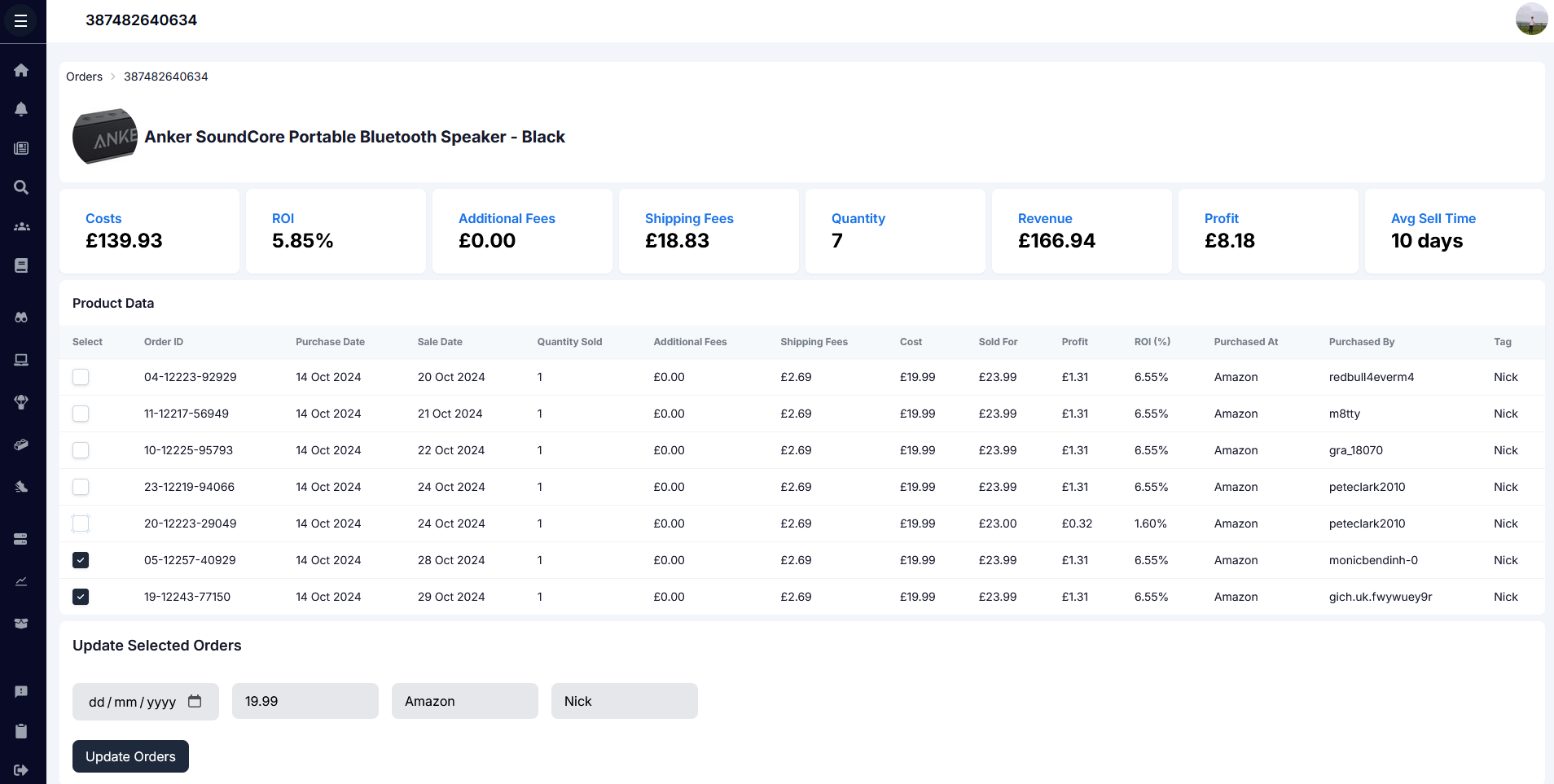Viewport: 1554px width, 784px height.
Task: Click the product title Anker SoundCore Speaker
Action: coord(354,137)
